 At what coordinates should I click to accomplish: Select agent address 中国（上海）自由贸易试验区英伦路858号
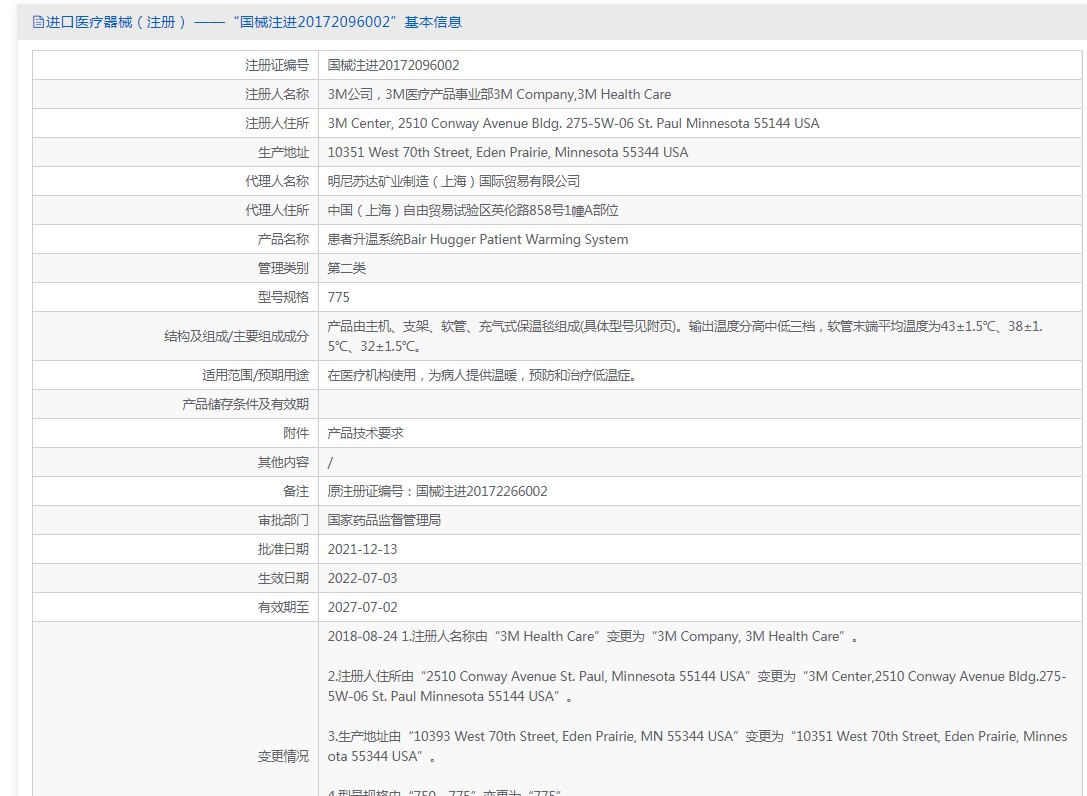tap(473, 210)
